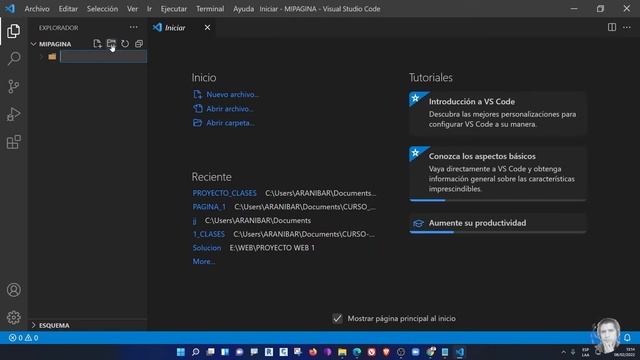
Task: Open Explorer panel more actions (three dots)
Action: (133, 27)
